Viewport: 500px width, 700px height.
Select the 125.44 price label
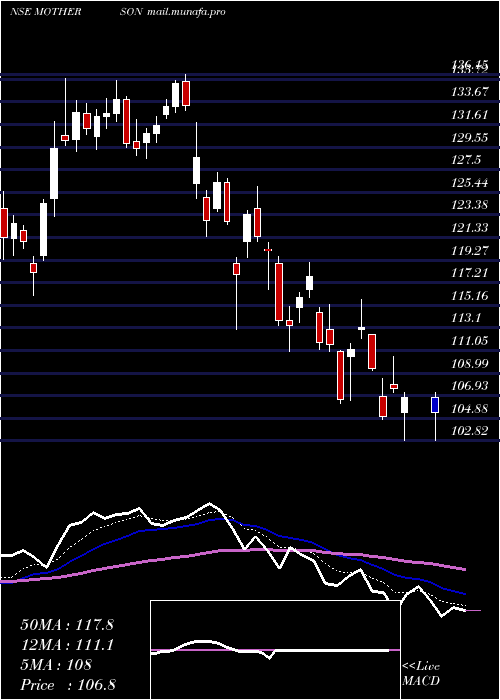(469, 183)
